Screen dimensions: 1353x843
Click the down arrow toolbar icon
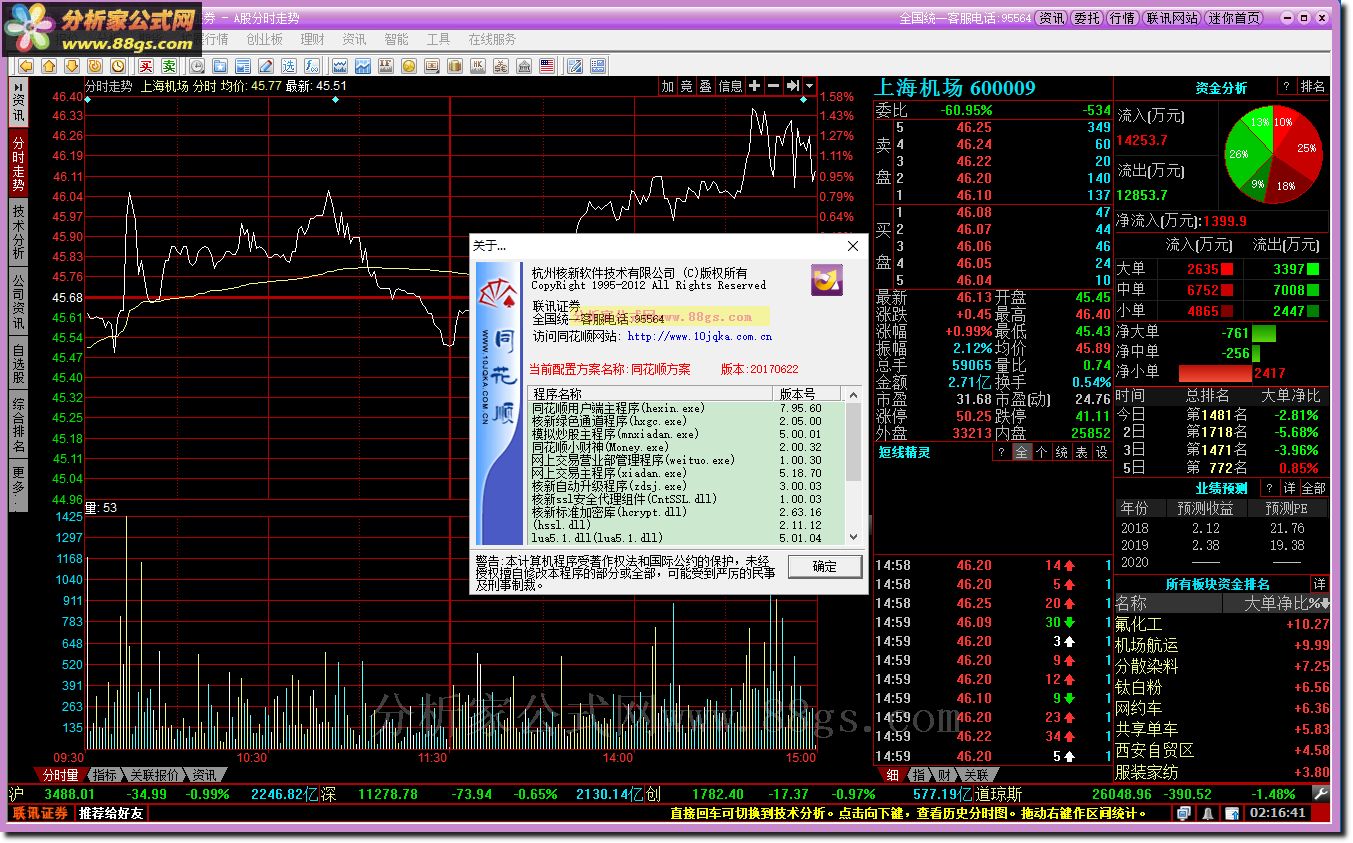point(71,66)
